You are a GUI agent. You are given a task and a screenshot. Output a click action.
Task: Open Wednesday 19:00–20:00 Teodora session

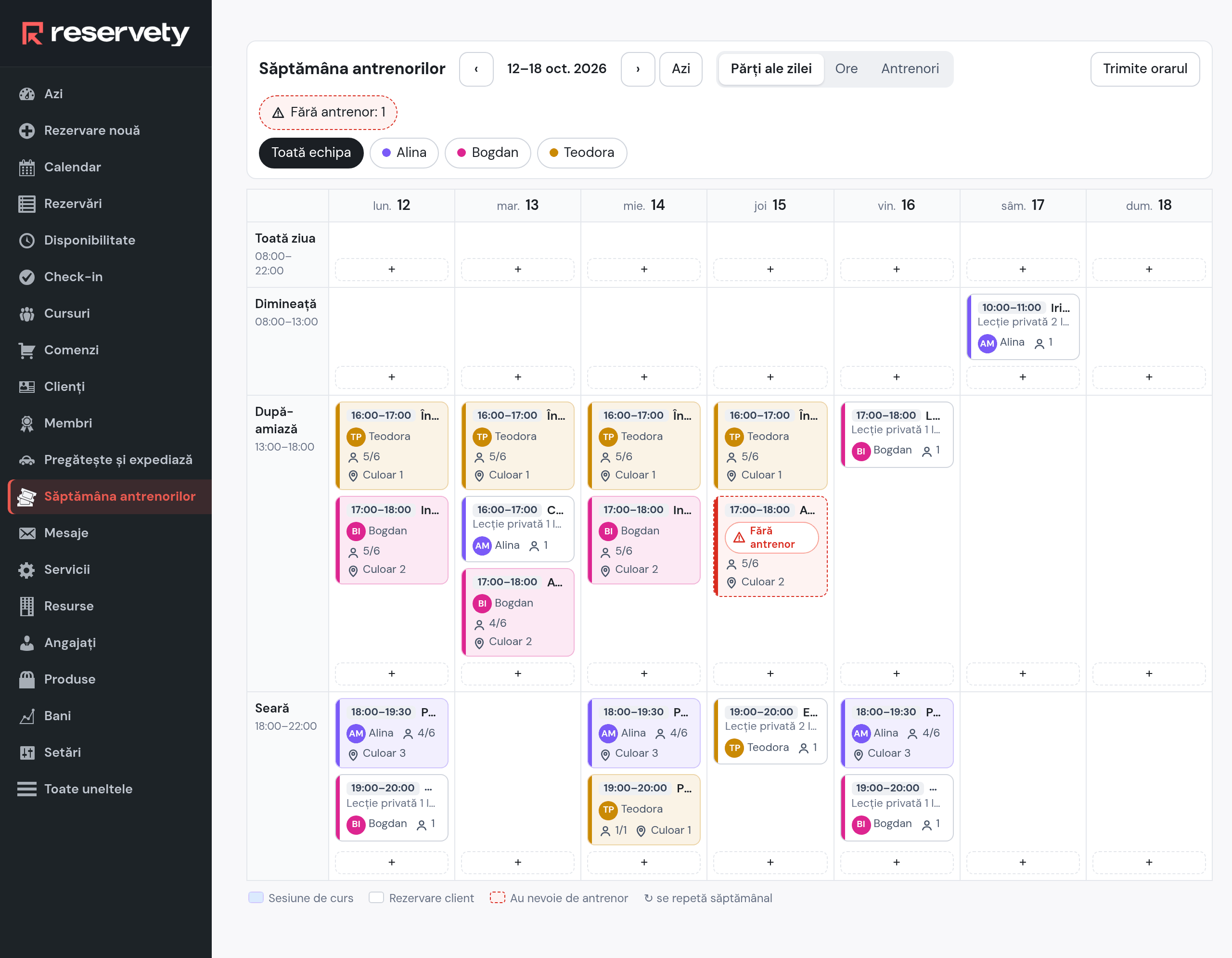pos(643,810)
